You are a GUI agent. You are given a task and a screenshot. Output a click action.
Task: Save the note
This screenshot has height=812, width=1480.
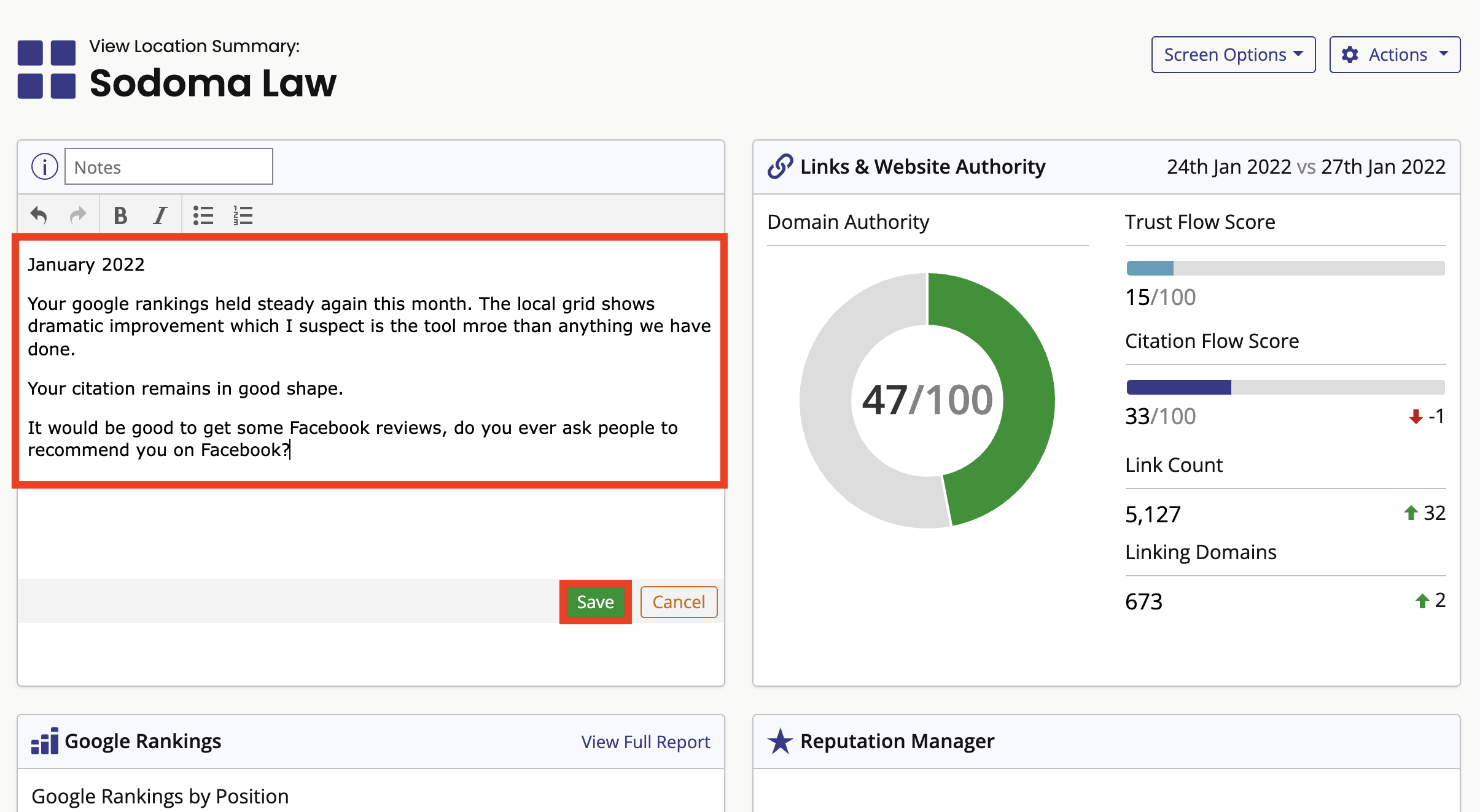(595, 602)
